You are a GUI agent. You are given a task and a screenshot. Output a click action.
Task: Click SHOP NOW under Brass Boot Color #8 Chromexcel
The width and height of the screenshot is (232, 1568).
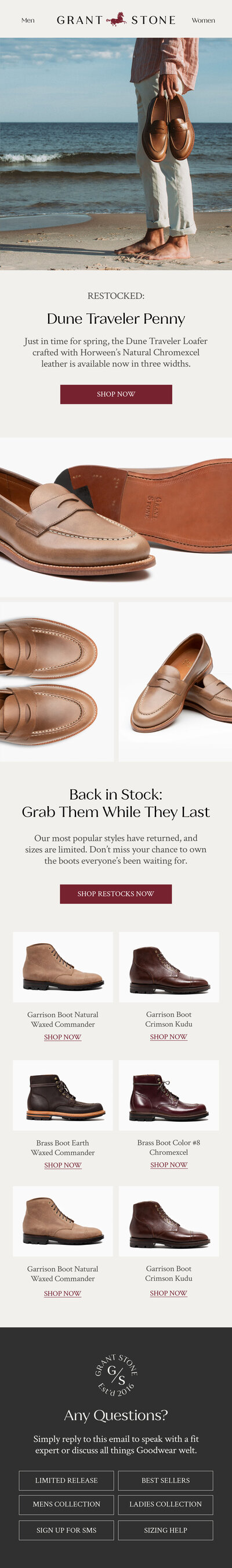169,1165
